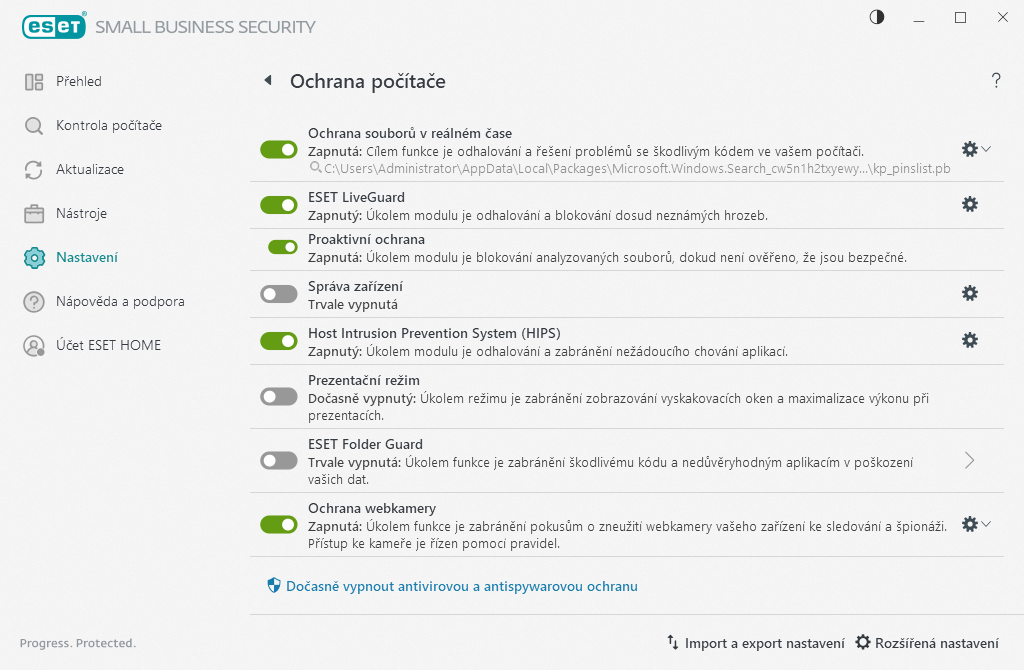Expand ESET Folder Guard chevron arrow
The height and width of the screenshot is (670, 1024).
(x=969, y=460)
